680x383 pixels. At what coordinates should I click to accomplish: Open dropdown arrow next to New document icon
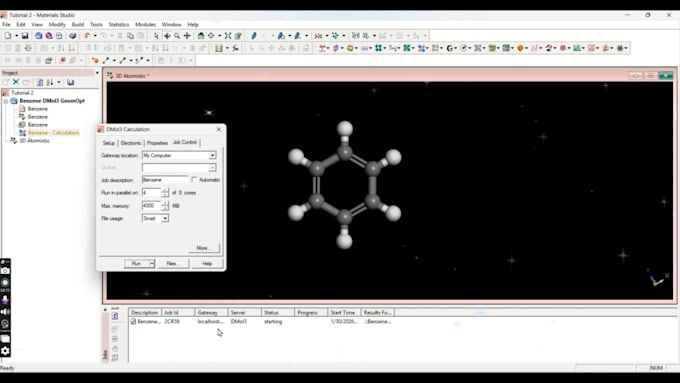click(x=16, y=36)
